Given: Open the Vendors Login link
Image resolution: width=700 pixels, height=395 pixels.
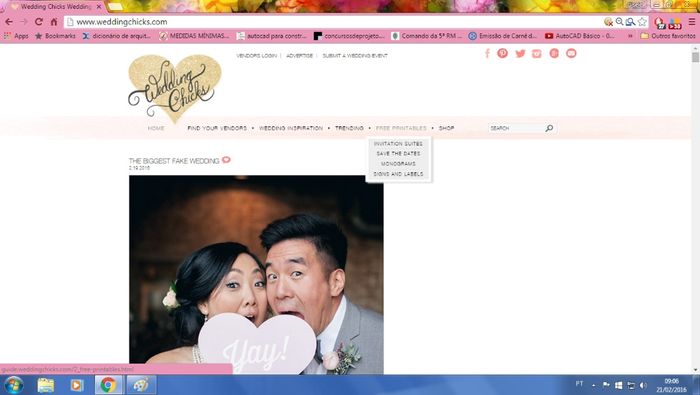Looking at the screenshot, I should click(257, 56).
